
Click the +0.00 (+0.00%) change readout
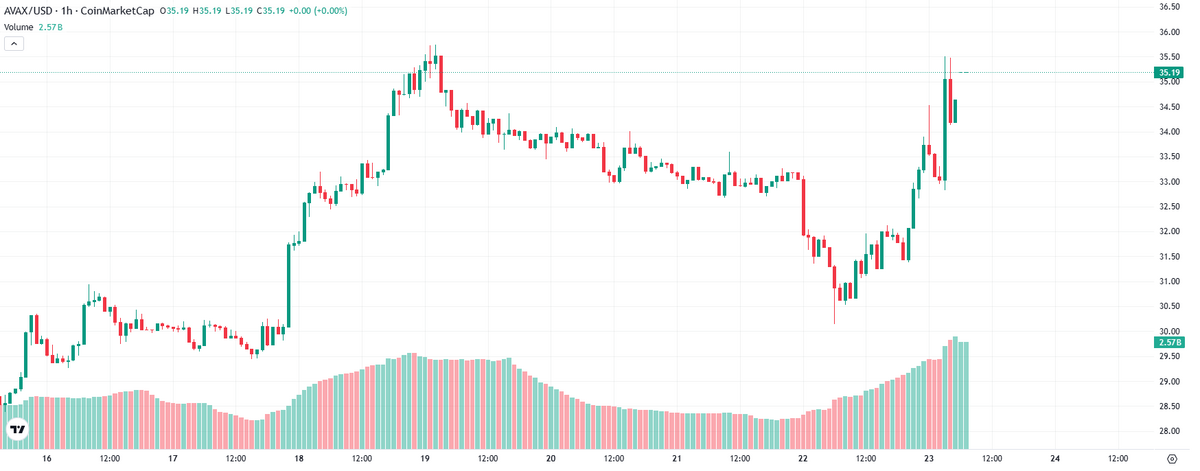[x=319, y=12]
